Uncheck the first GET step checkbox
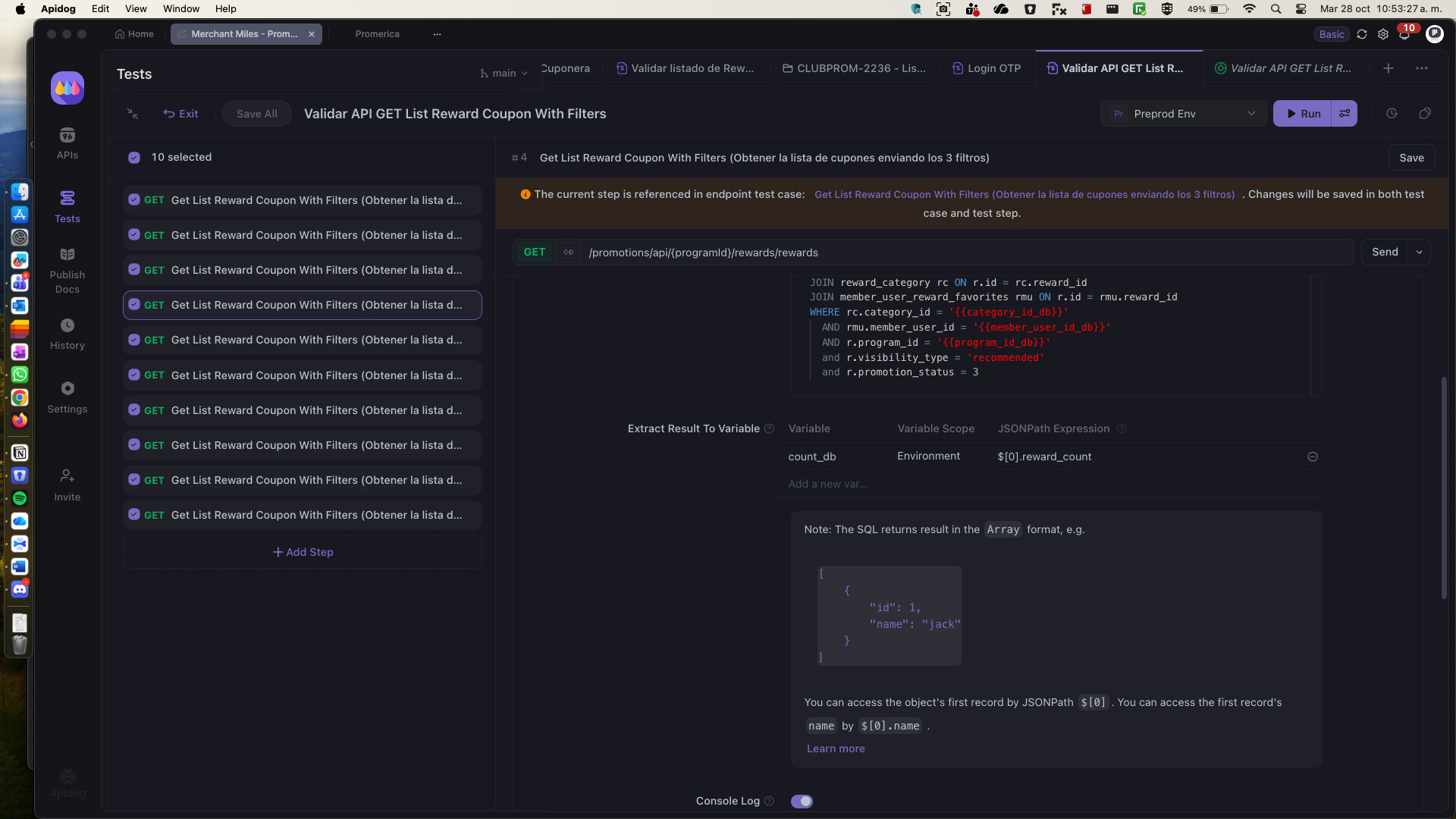The width and height of the screenshot is (1456, 819). [x=134, y=200]
